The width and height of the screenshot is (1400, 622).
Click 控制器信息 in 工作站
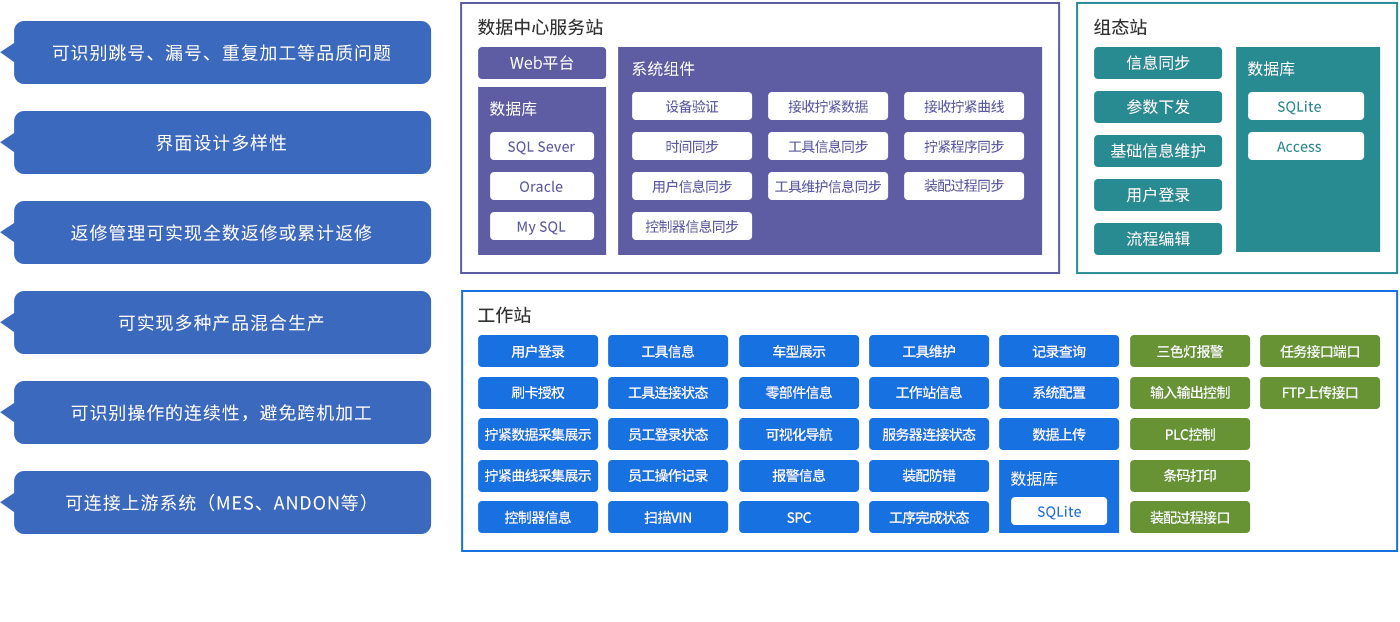(538, 517)
